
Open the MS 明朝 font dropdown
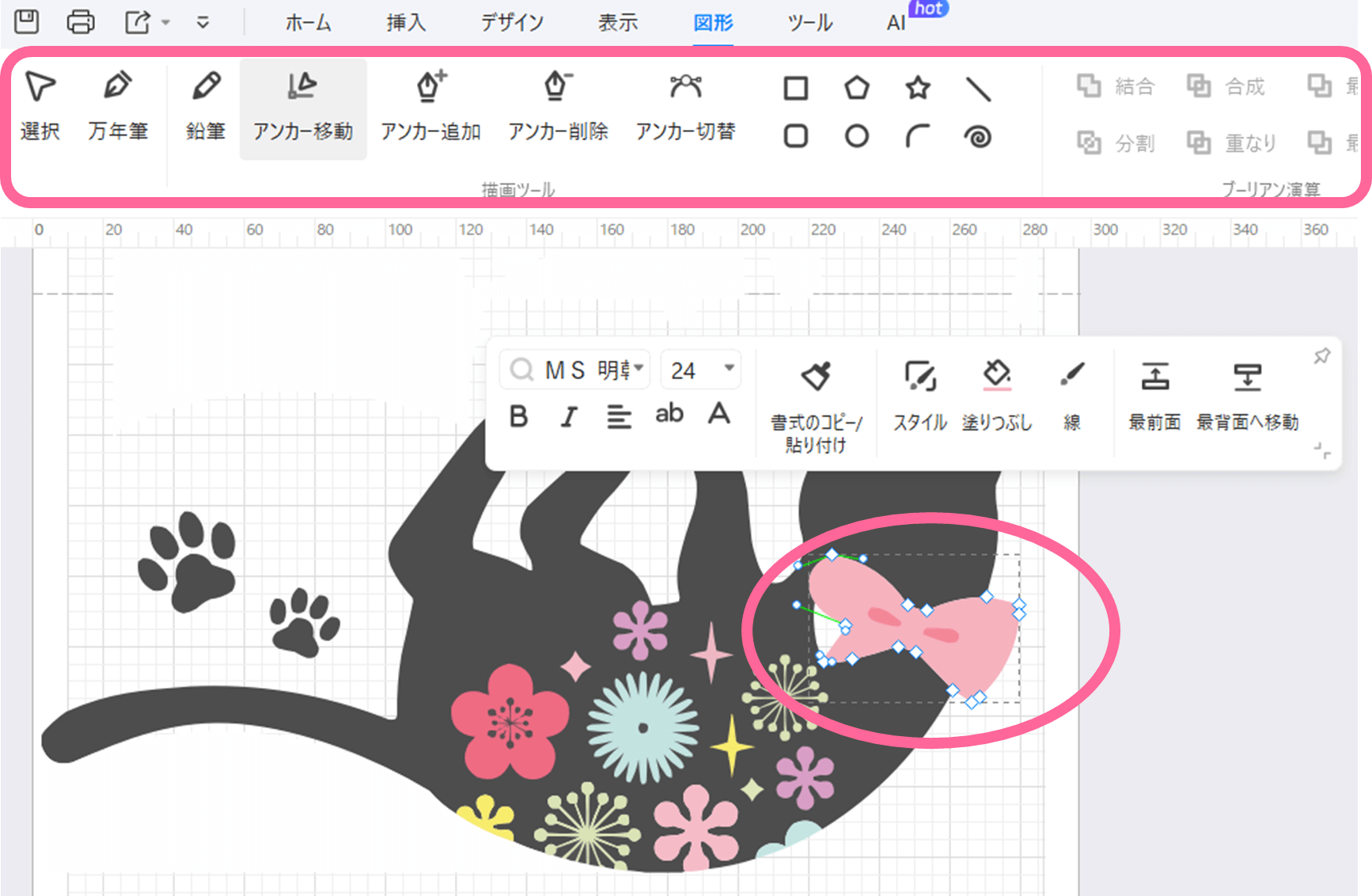639,368
